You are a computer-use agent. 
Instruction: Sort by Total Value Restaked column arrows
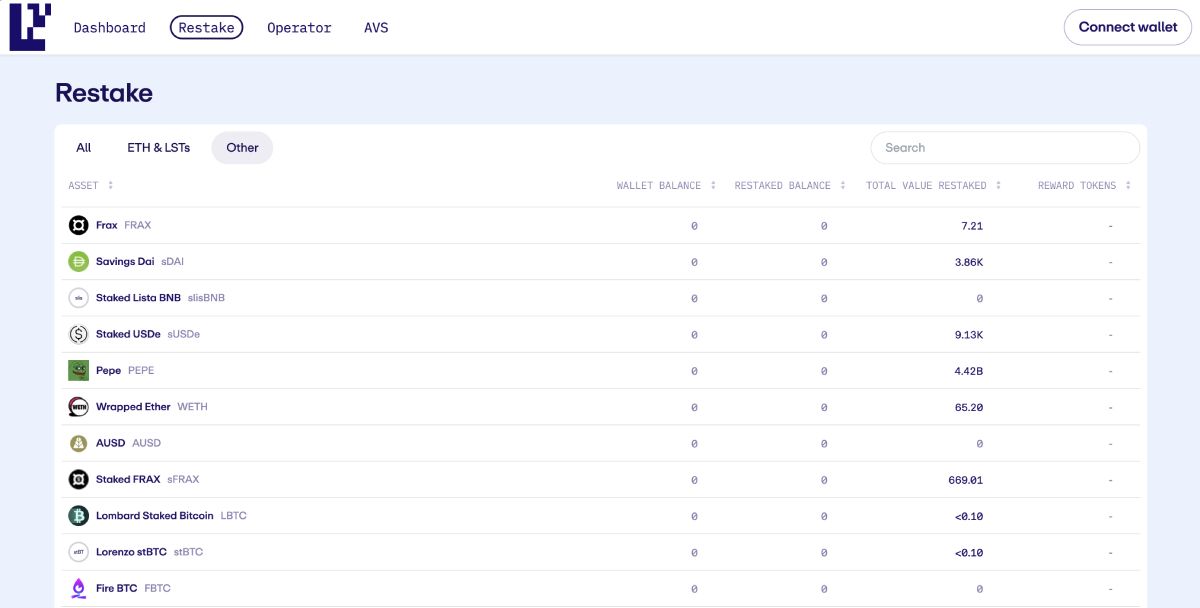tap(998, 186)
